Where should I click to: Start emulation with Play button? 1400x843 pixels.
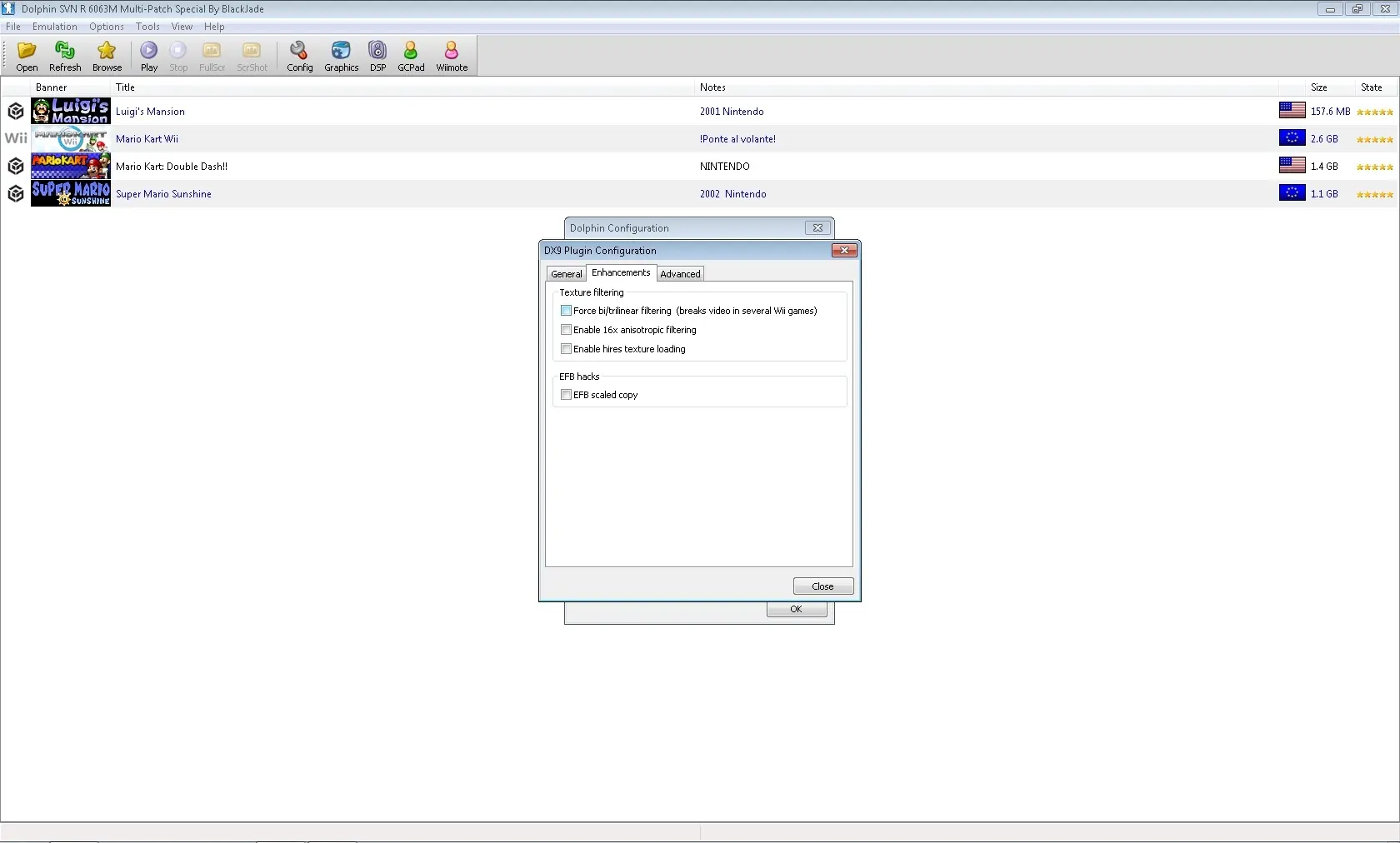[149, 56]
